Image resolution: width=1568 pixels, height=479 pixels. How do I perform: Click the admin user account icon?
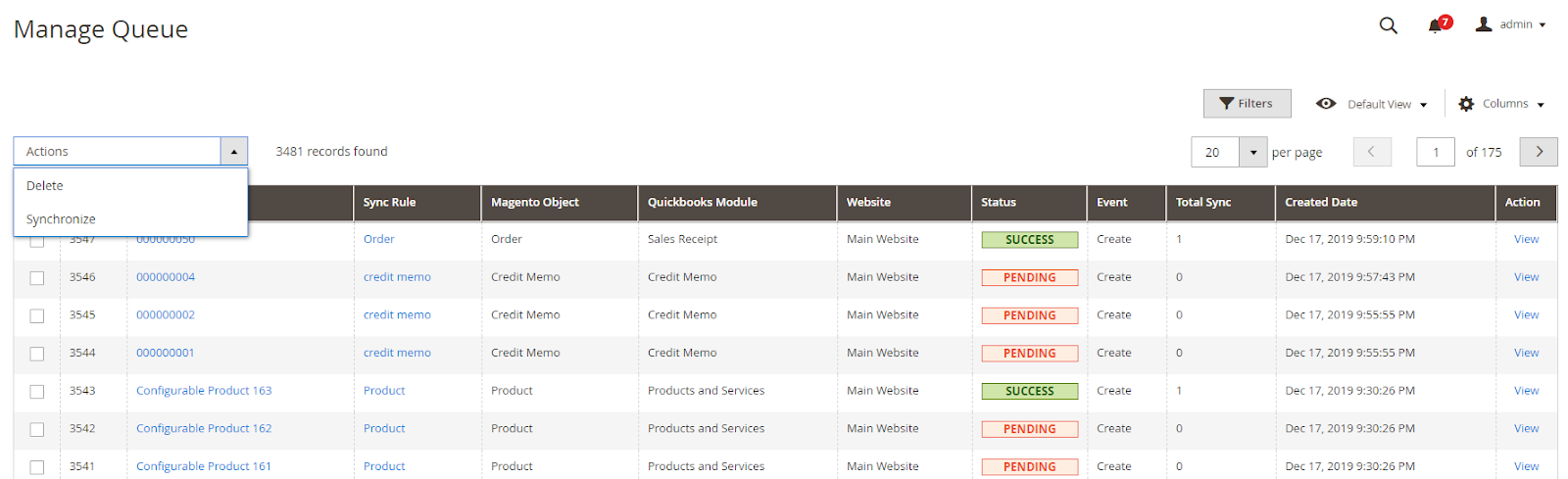tap(1484, 24)
